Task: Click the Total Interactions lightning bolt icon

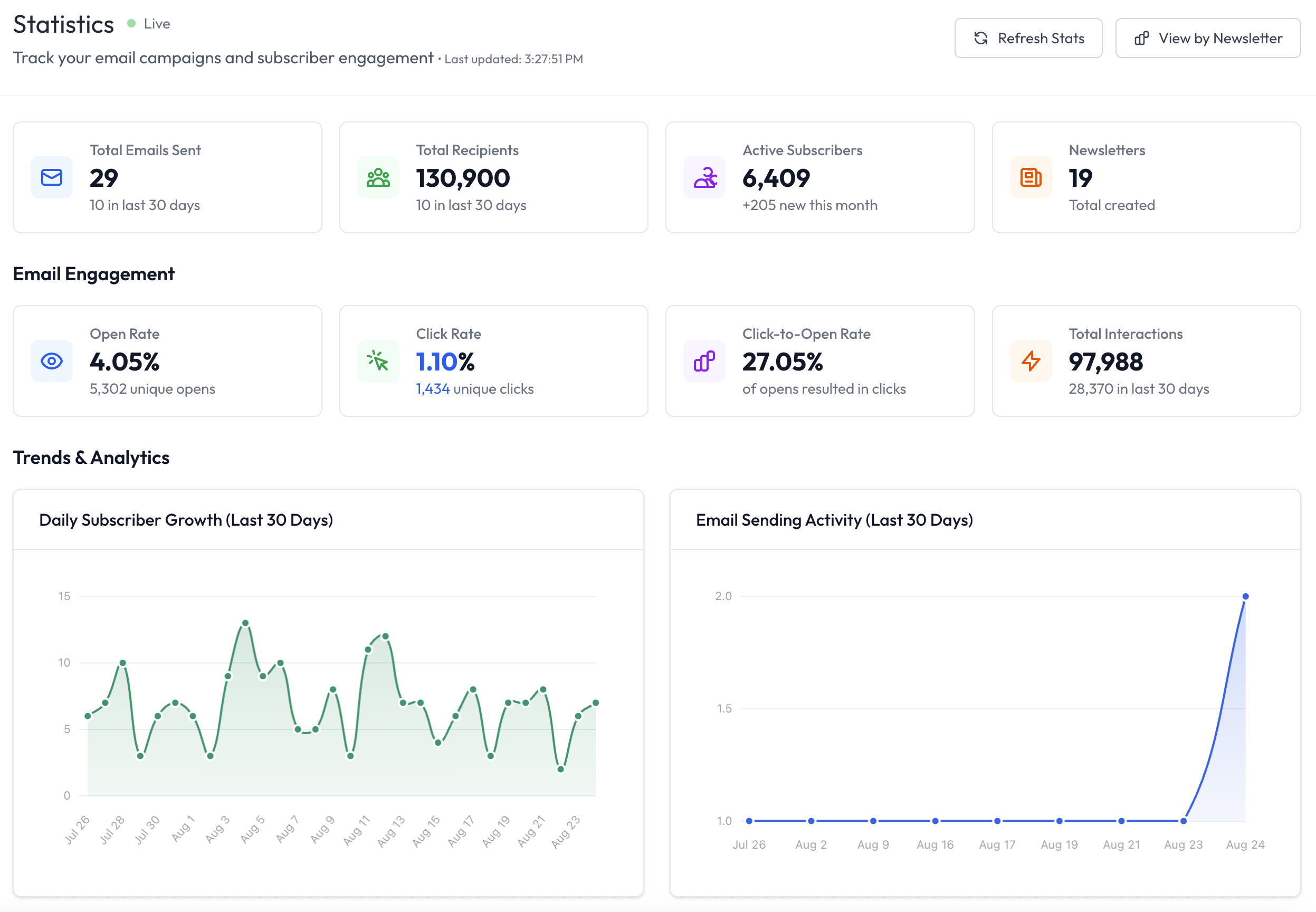Action: coord(1030,361)
